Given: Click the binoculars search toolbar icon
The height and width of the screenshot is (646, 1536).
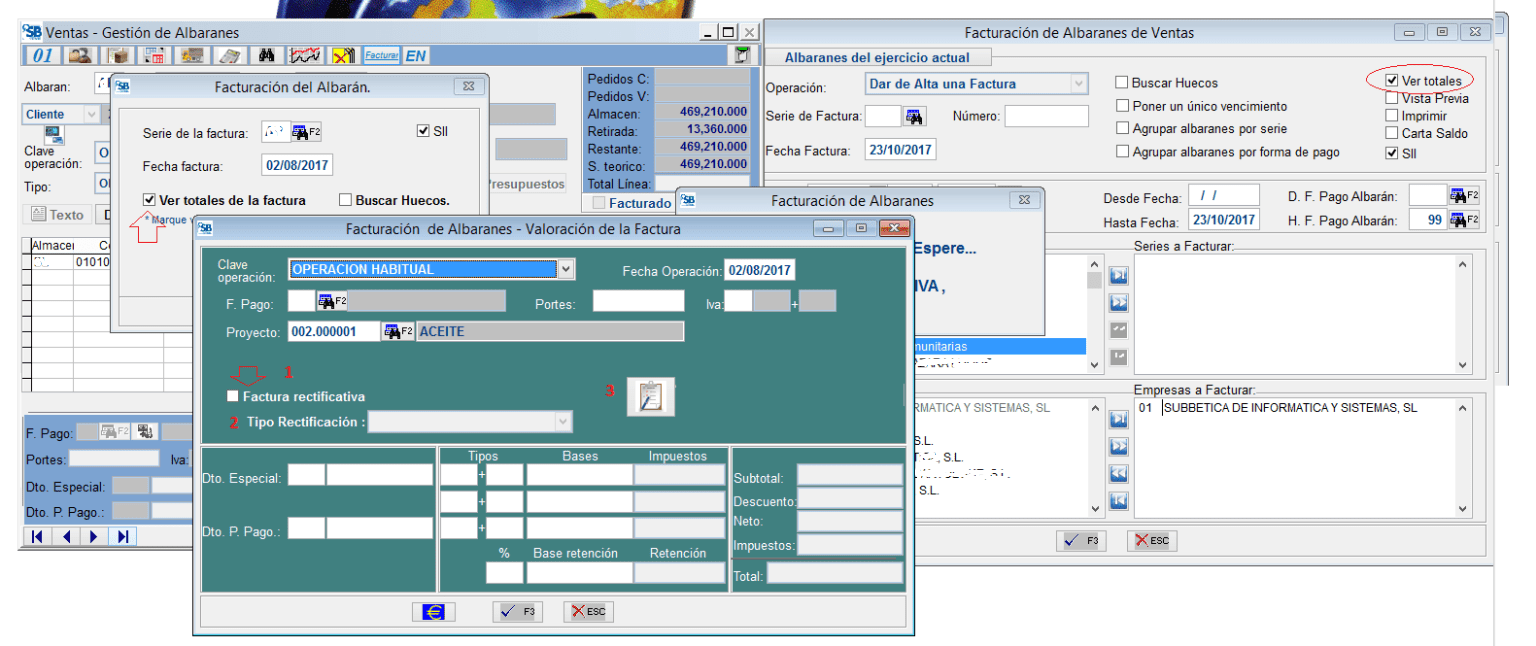Looking at the screenshot, I should (267, 56).
